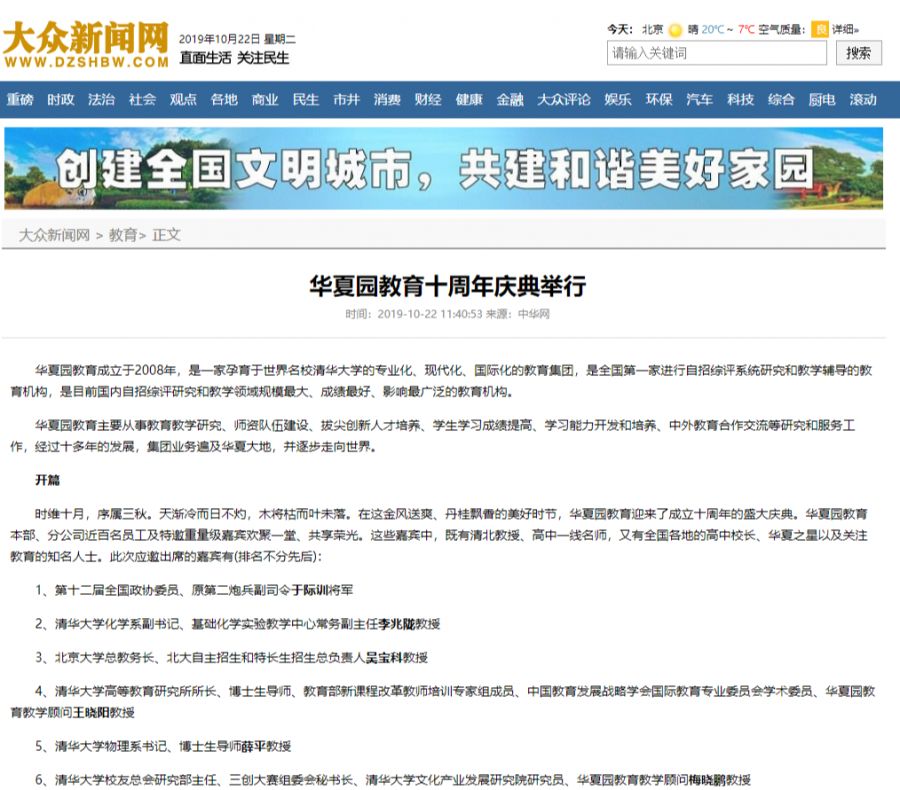This screenshot has width=900, height=790.
Task: Click the name 薛平 in item 5
Action: [x=253, y=746]
